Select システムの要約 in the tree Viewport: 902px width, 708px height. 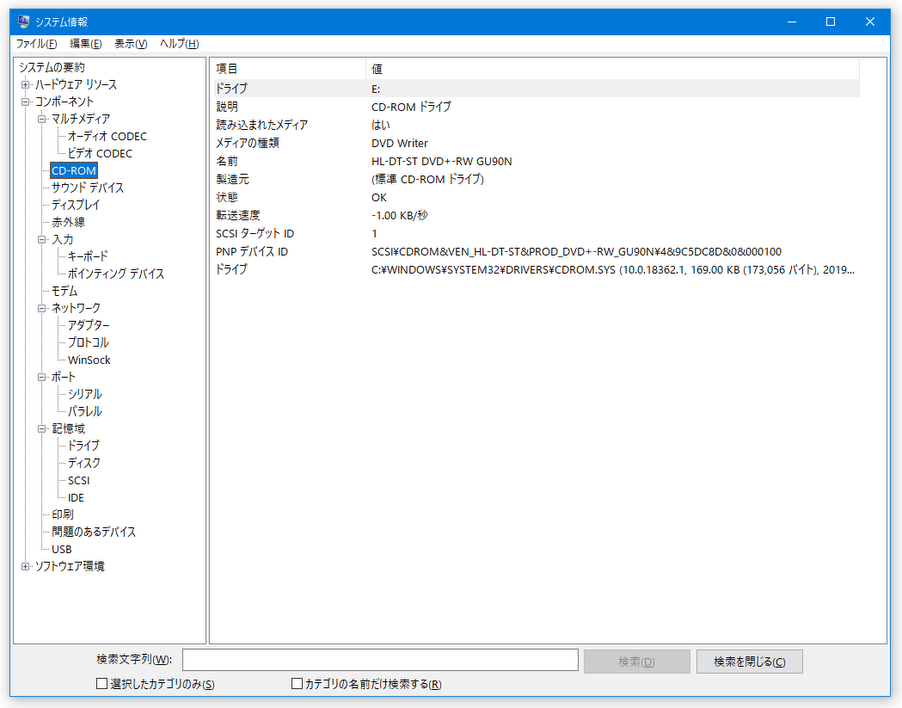click(x=52, y=68)
